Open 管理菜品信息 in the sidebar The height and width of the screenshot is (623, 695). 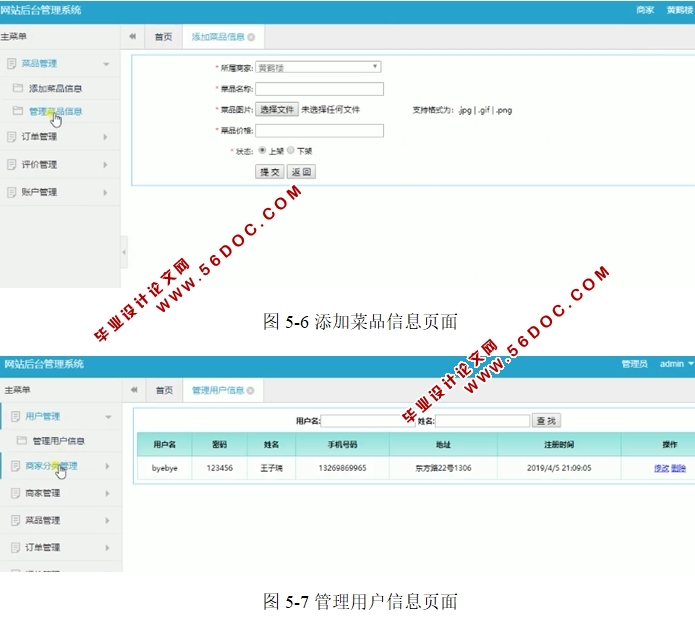[56, 112]
